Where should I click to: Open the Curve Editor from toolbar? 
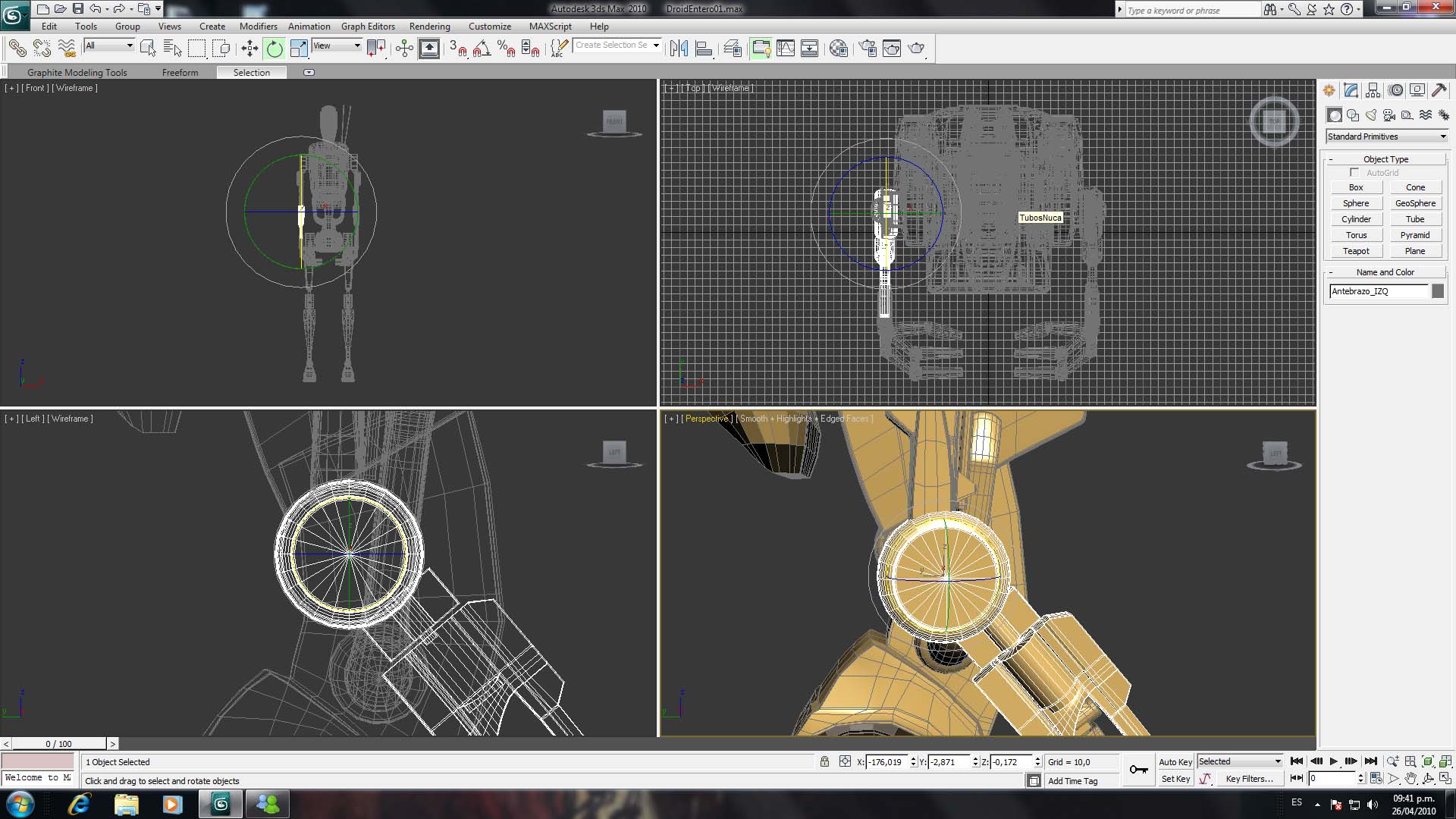click(786, 49)
